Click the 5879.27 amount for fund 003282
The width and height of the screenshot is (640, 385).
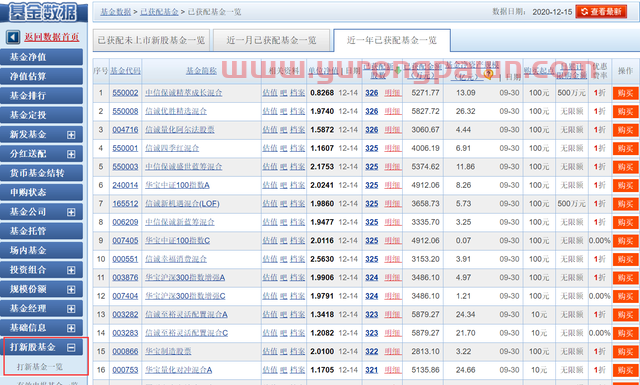pyautogui.click(x=425, y=314)
